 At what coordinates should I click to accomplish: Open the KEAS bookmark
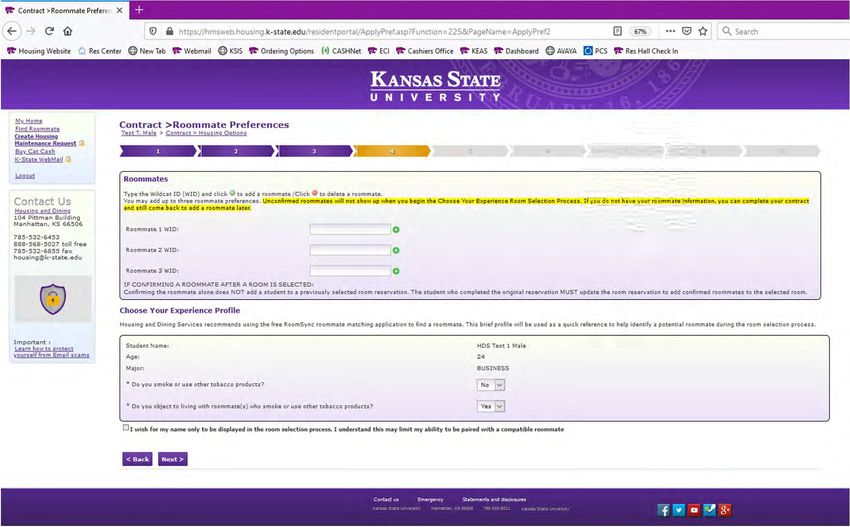coord(474,51)
